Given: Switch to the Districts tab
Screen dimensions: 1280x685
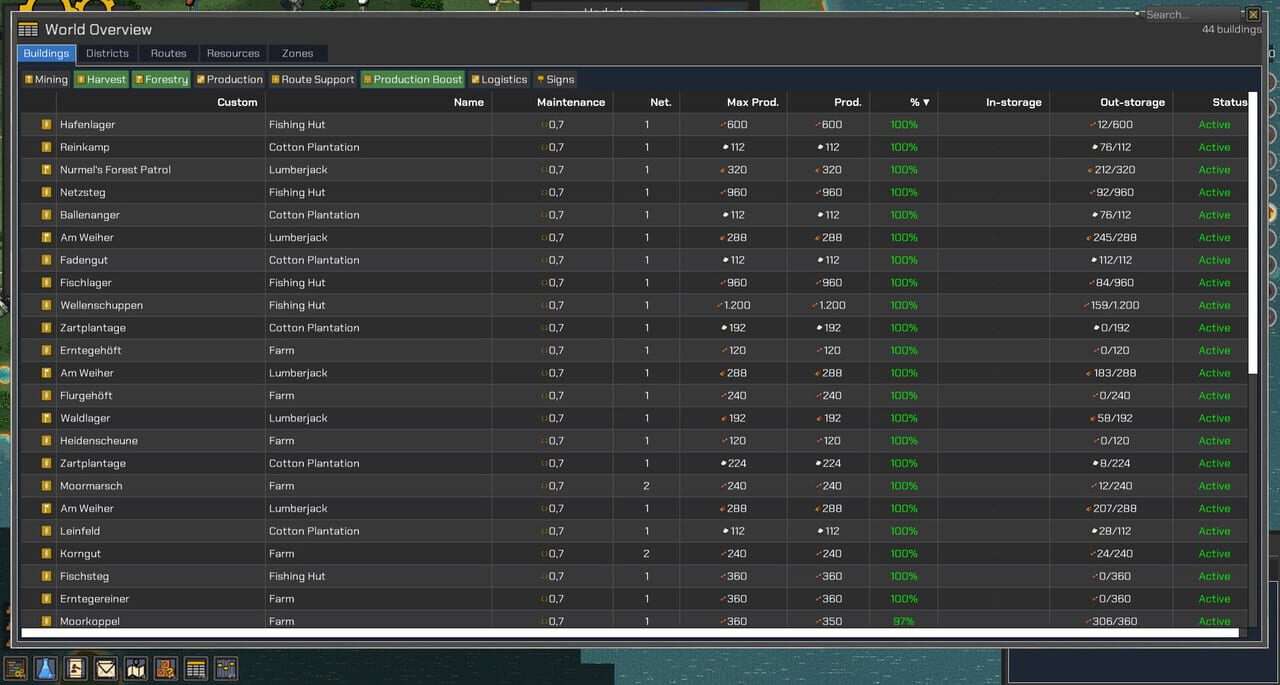Looking at the screenshot, I should pyautogui.click(x=107, y=53).
